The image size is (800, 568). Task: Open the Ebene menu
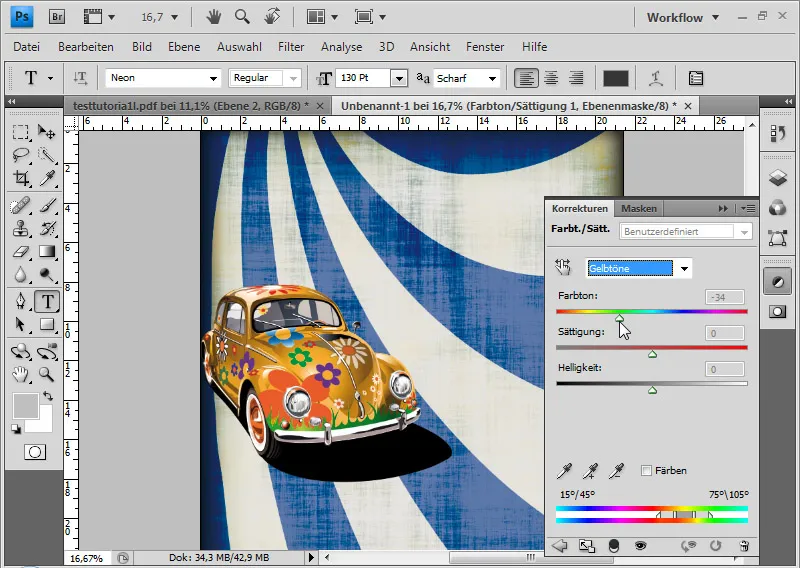coord(184,46)
